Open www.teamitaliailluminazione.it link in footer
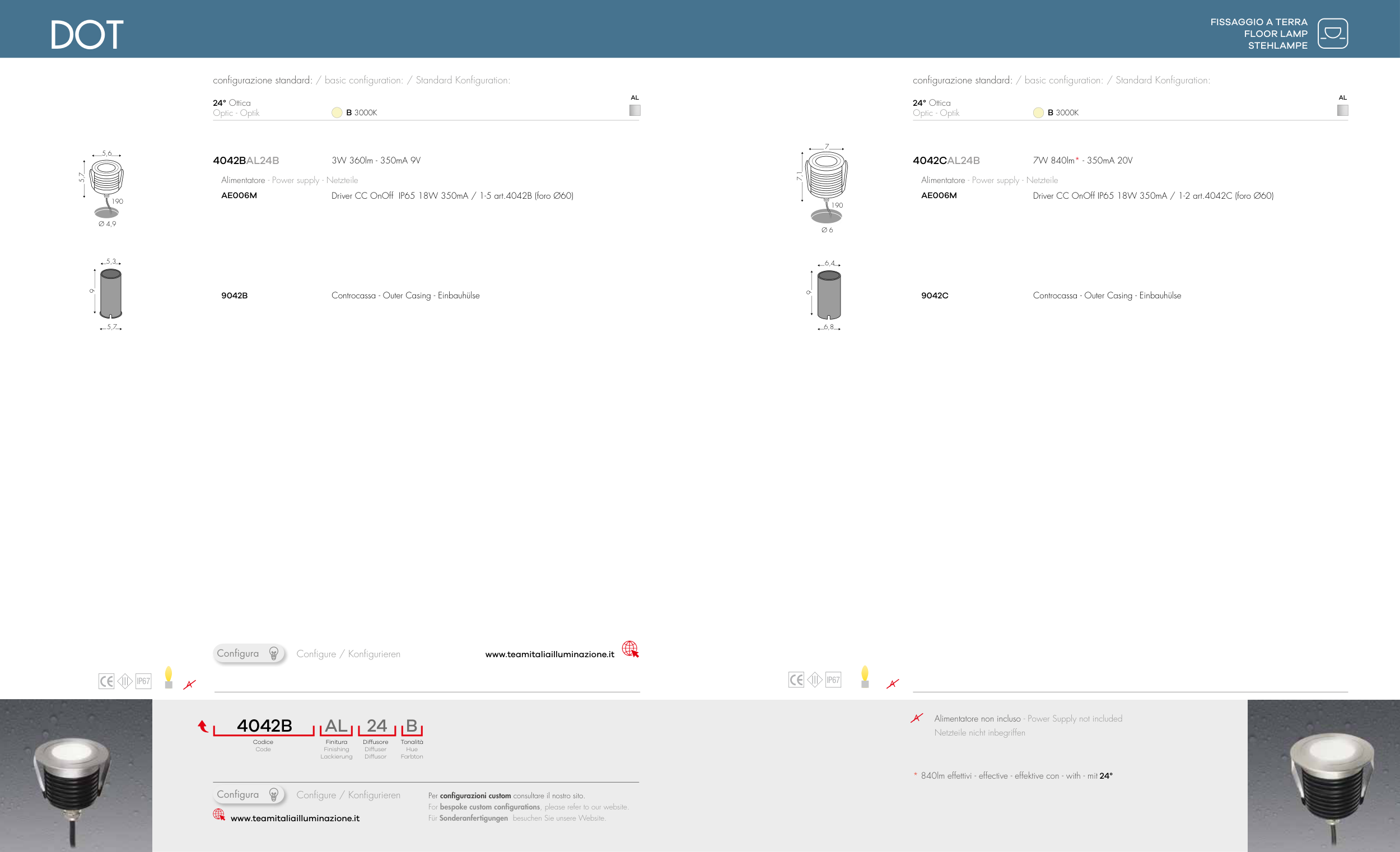This screenshot has height=852, width=1400. (x=295, y=818)
